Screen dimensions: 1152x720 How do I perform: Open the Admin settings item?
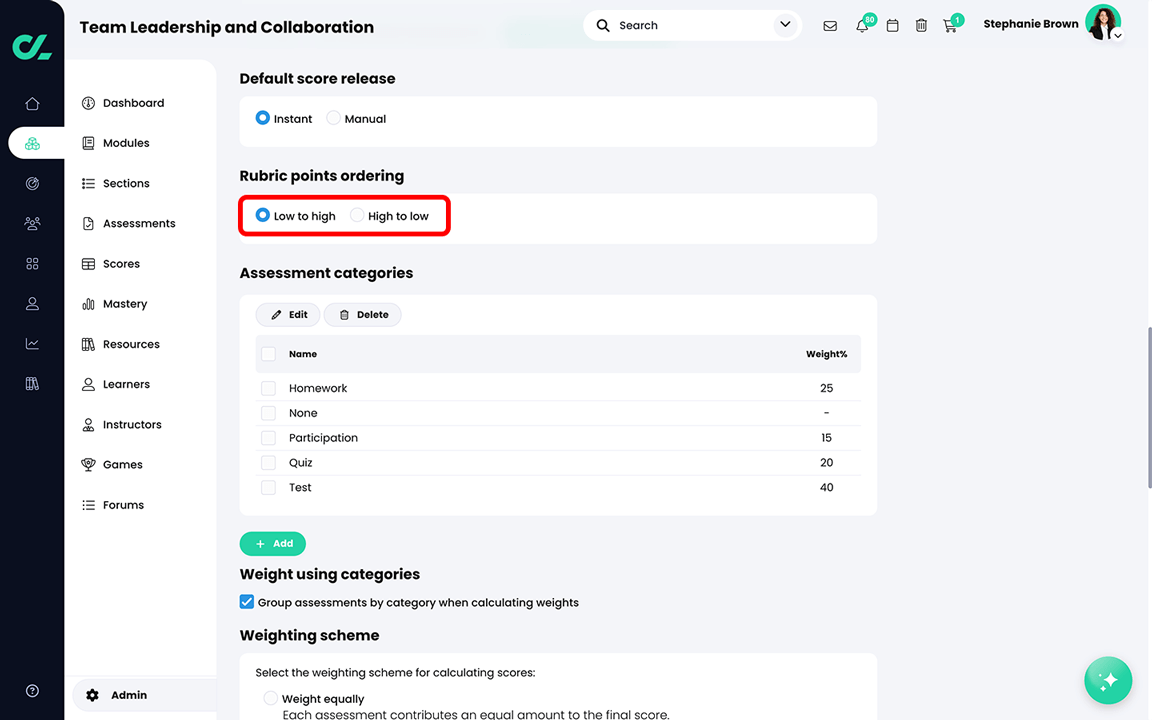(144, 695)
